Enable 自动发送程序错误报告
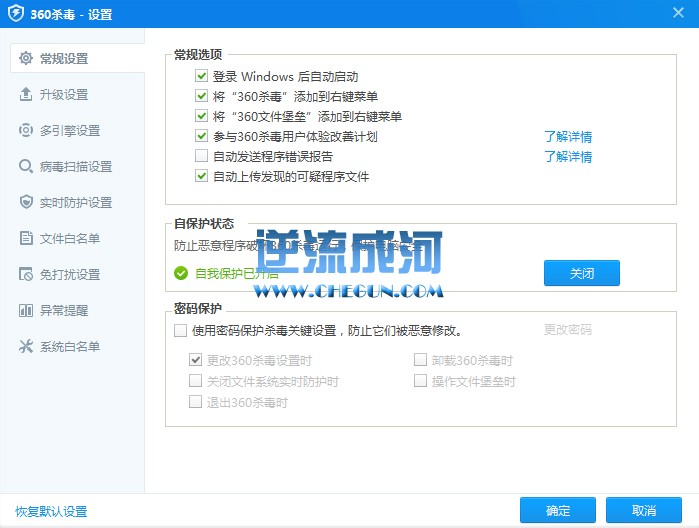Screen dimensions: 699x528 pos(201,156)
